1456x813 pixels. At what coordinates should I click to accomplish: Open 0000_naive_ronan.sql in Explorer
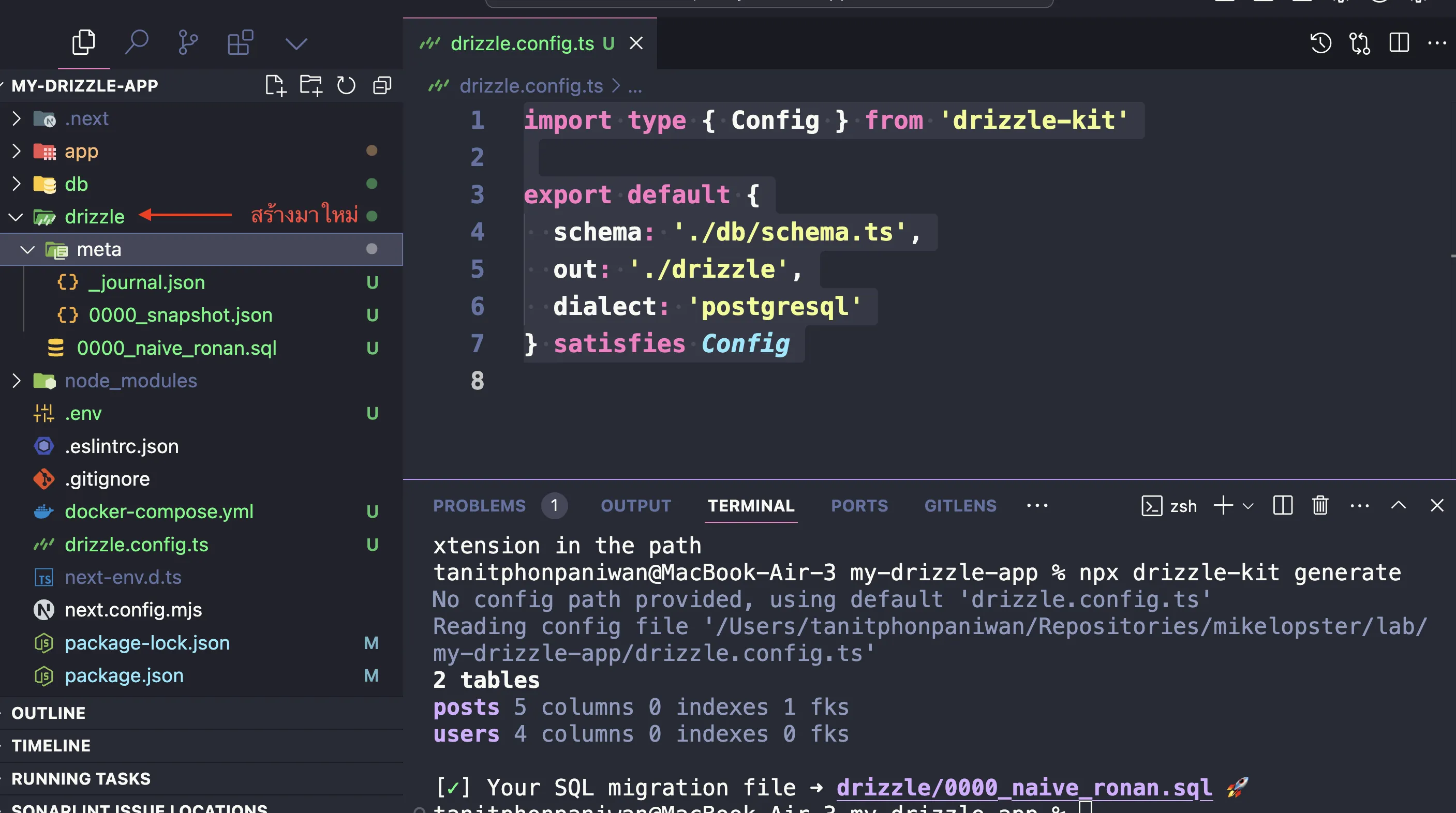coord(201,348)
